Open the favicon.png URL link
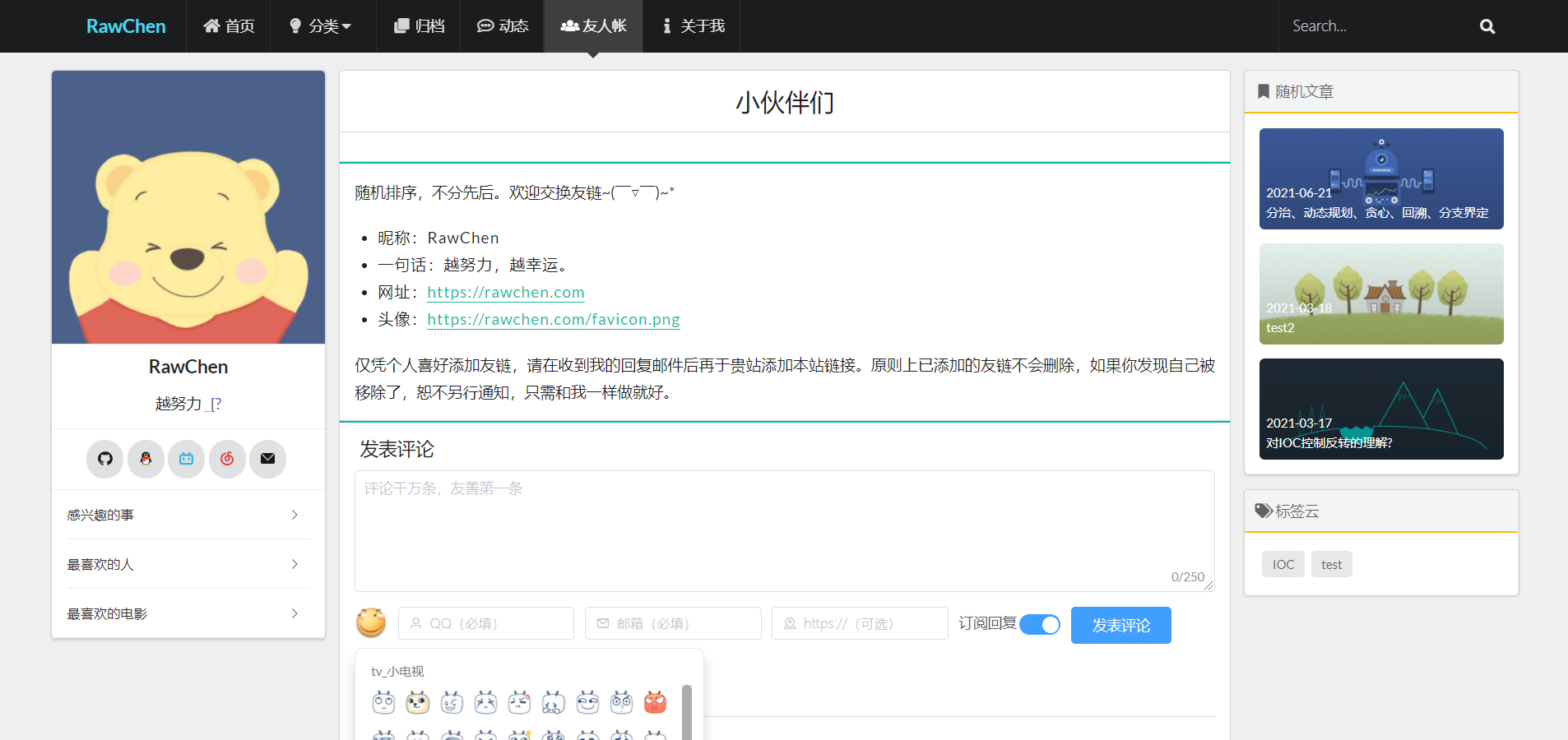 point(554,320)
